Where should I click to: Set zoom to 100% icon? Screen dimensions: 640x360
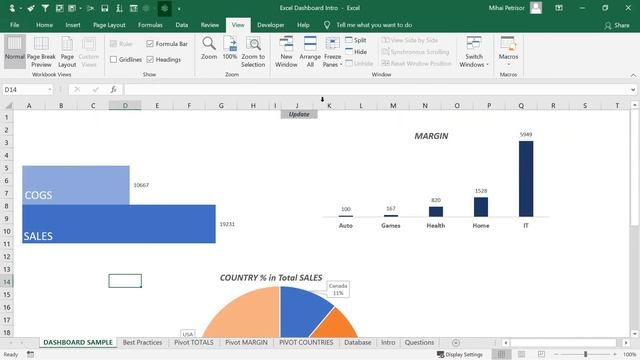(230, 44)
